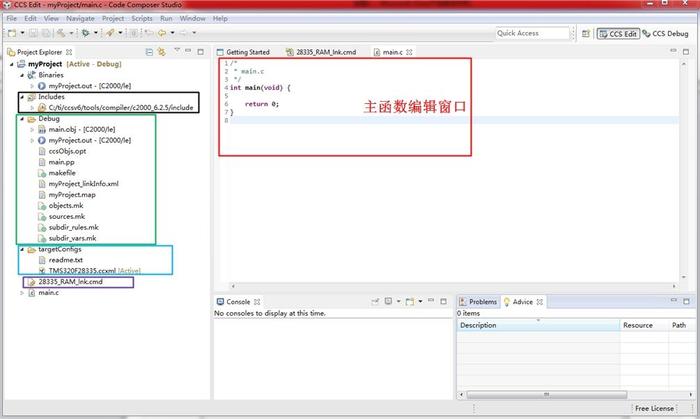This screenshot has height=419, width=700.
Task: Click Free License in status bar
Action: (654, 408)
